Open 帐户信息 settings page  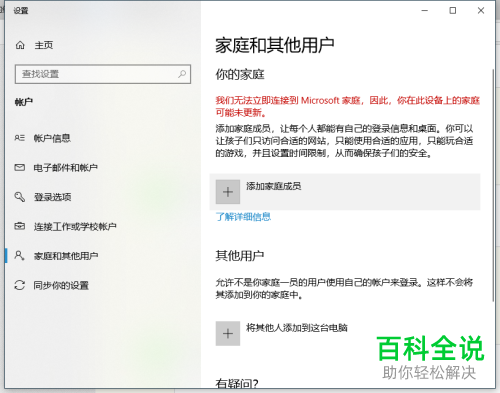coord(52,138)
